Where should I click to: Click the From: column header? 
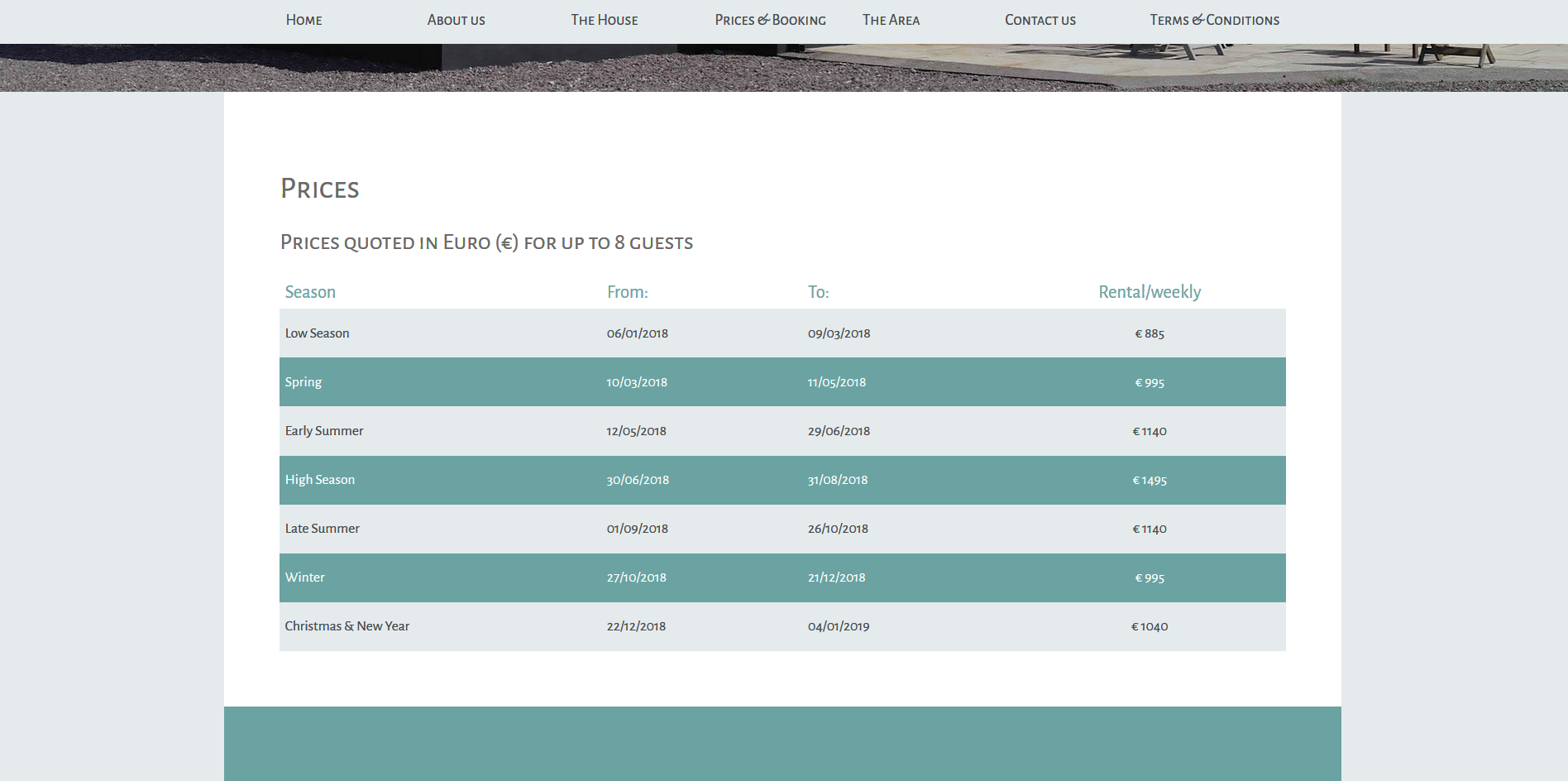627,292
